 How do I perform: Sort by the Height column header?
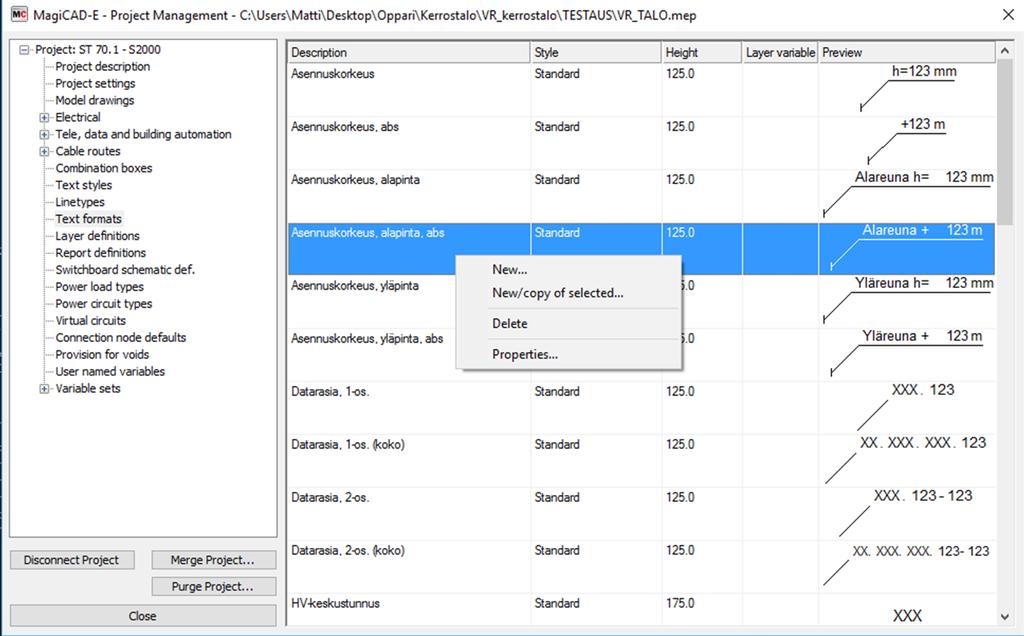pos(702,52)
